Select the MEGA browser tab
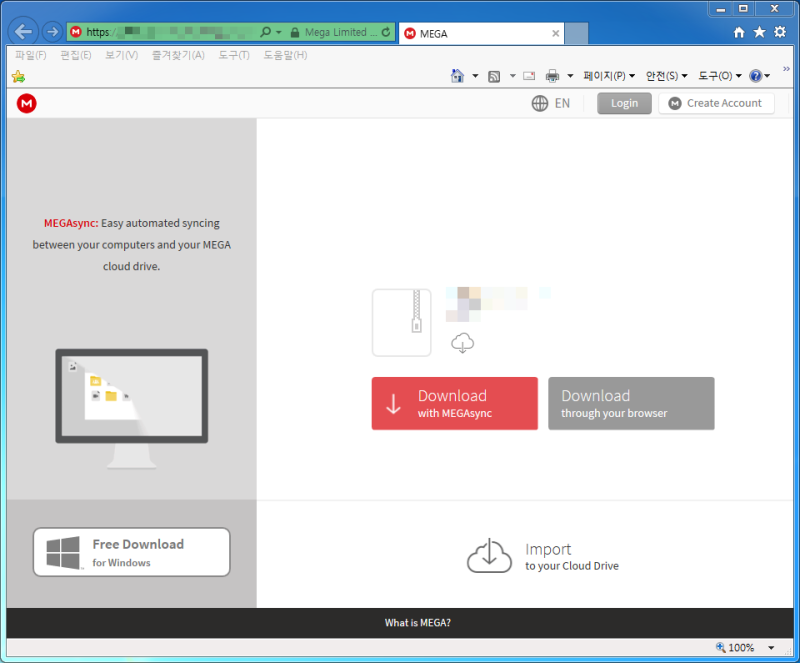The height and width of the screenshot is (663, 800). (481, 34)
